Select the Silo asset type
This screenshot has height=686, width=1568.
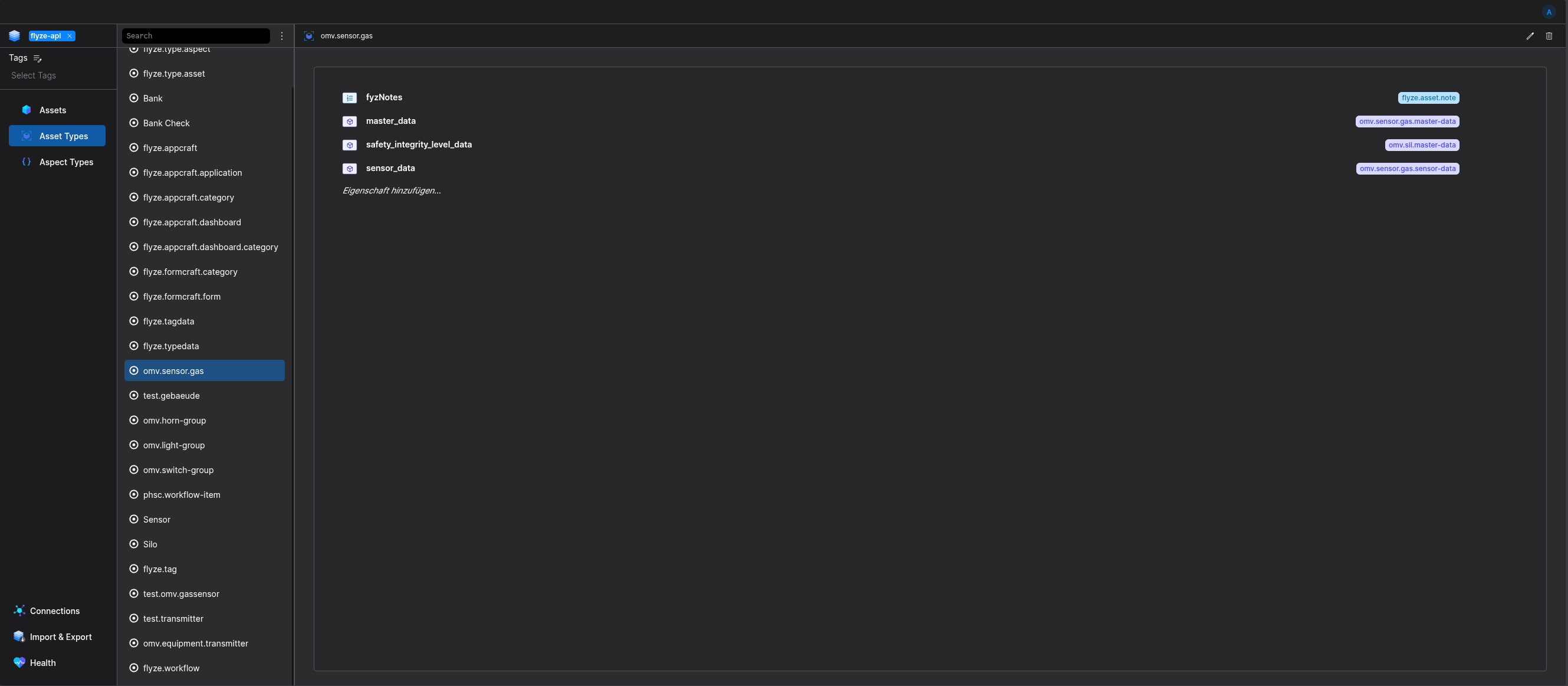point(150,544)
